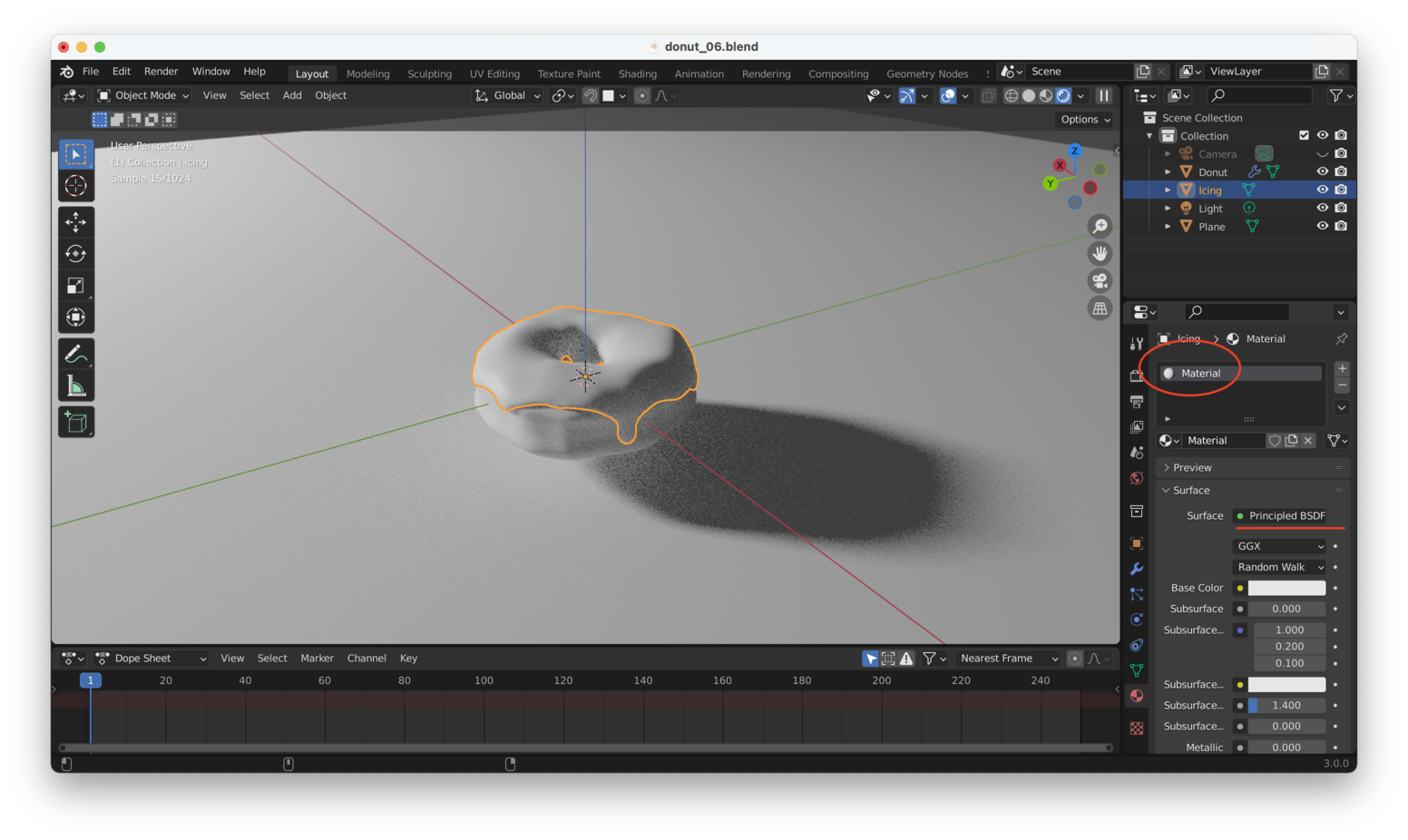The image size is (1408, 840).
Task: Disable the Light in renders (camera toggle)
Action: (x=1341, y=208)
